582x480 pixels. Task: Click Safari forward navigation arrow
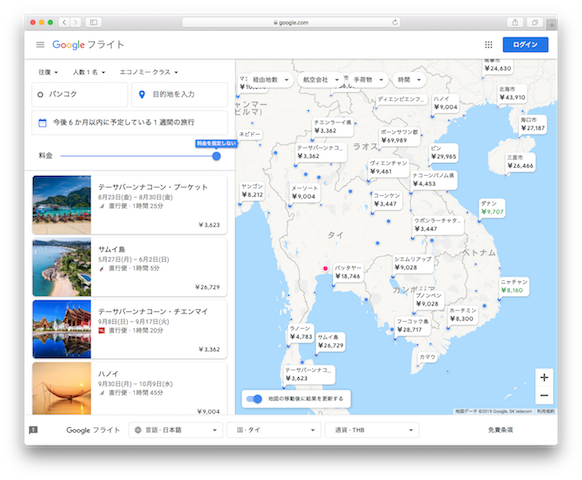(x=76, y=23)
